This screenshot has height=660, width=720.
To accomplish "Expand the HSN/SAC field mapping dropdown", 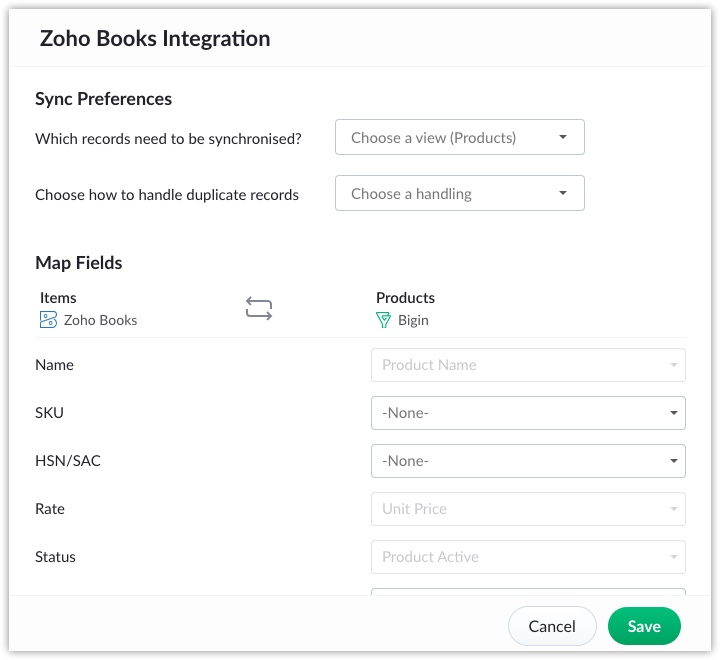I will pyautogui.click(x=527, y=461).
